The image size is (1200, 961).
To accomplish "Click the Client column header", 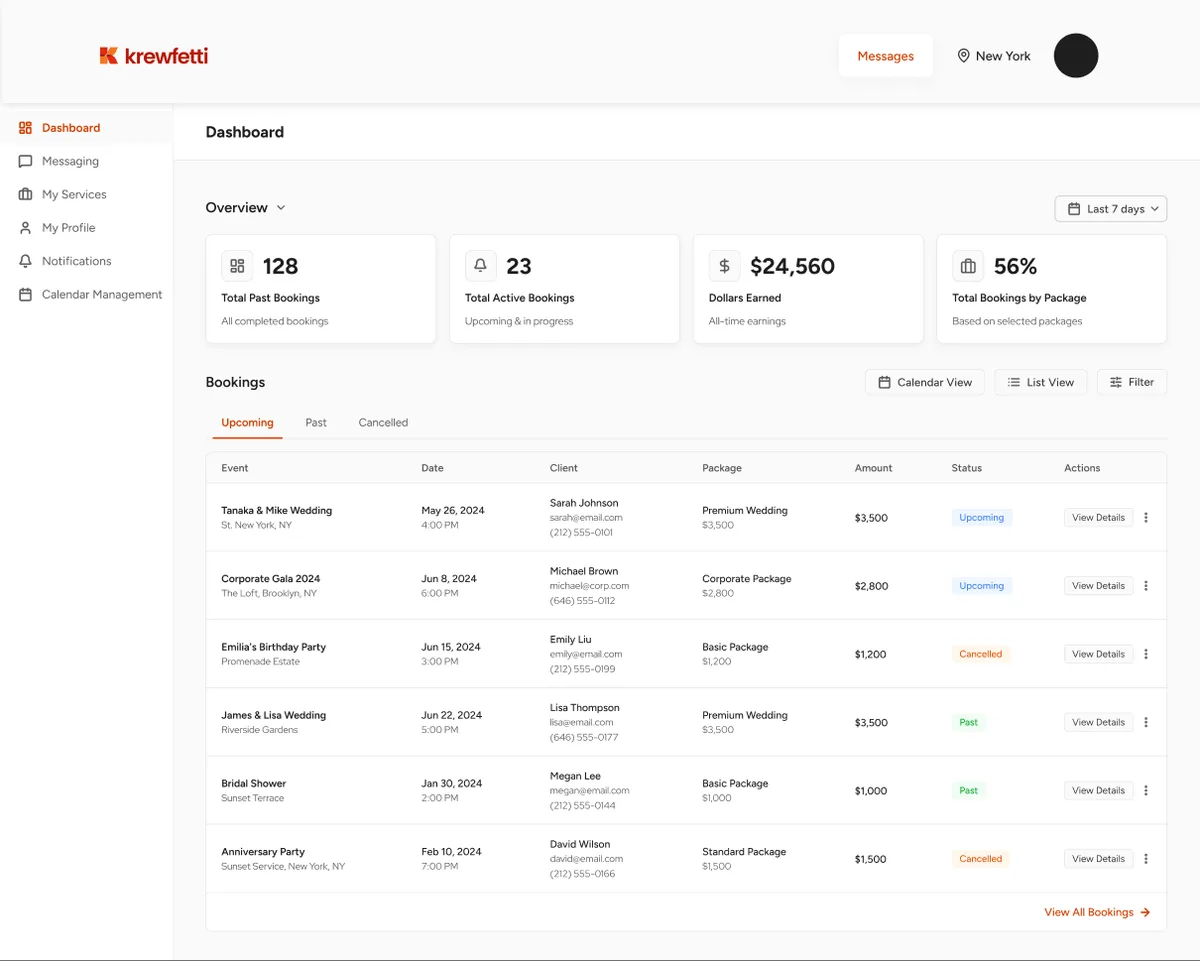I will click(564, 468).
